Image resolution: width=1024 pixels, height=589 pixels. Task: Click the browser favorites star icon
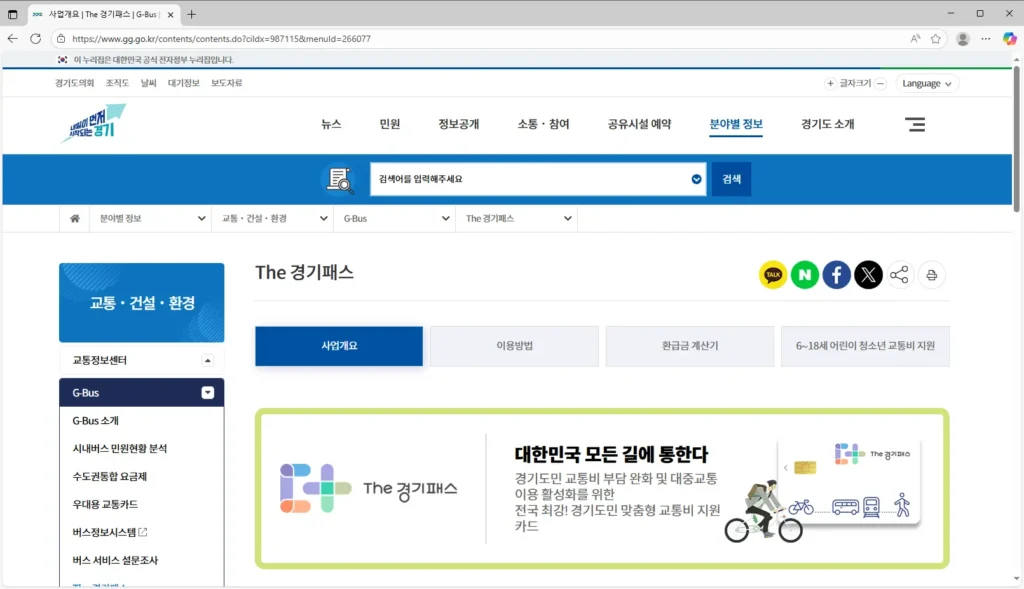[934, 38]
